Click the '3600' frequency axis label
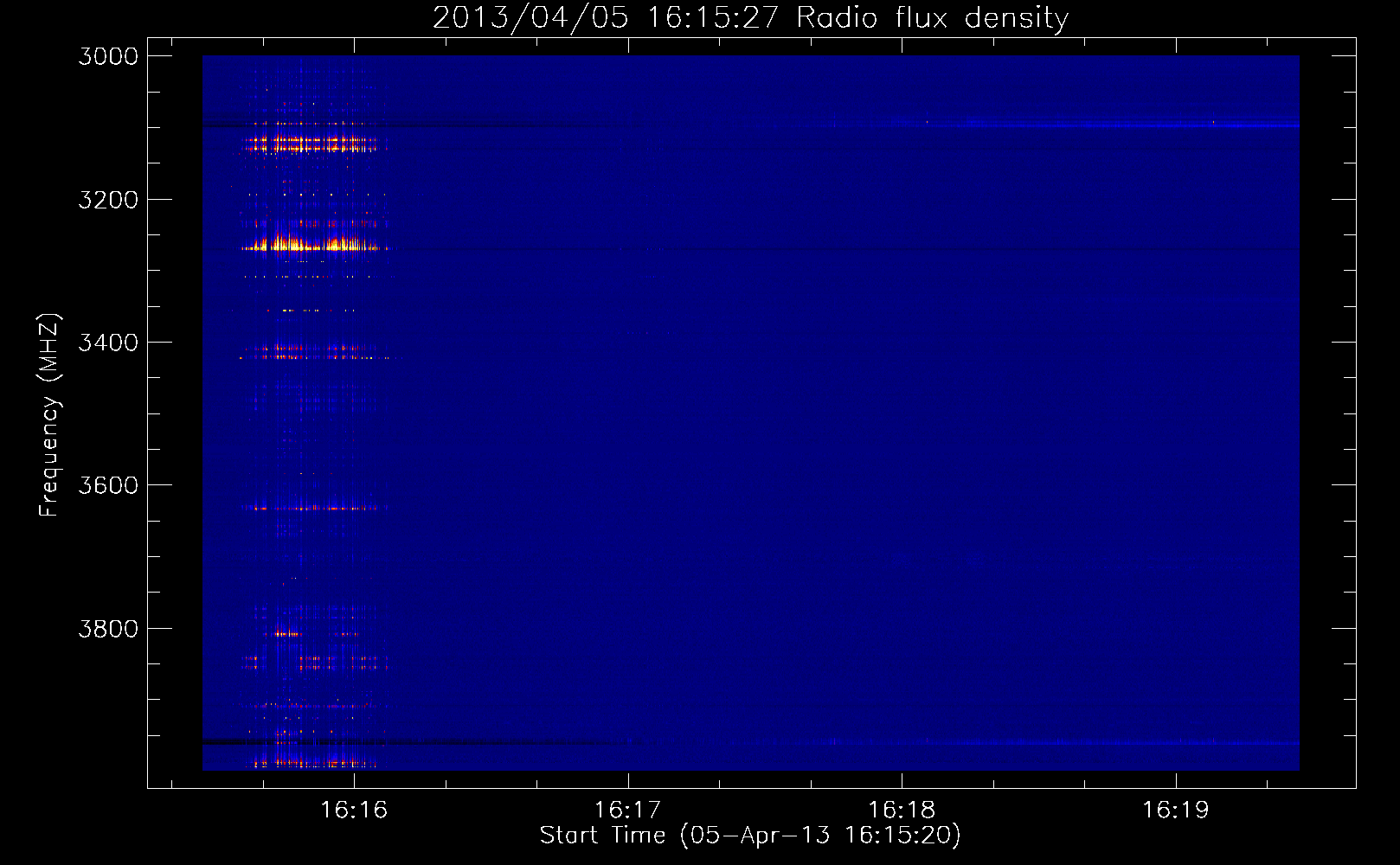1400x865 pixels. (x=108, y=485)
